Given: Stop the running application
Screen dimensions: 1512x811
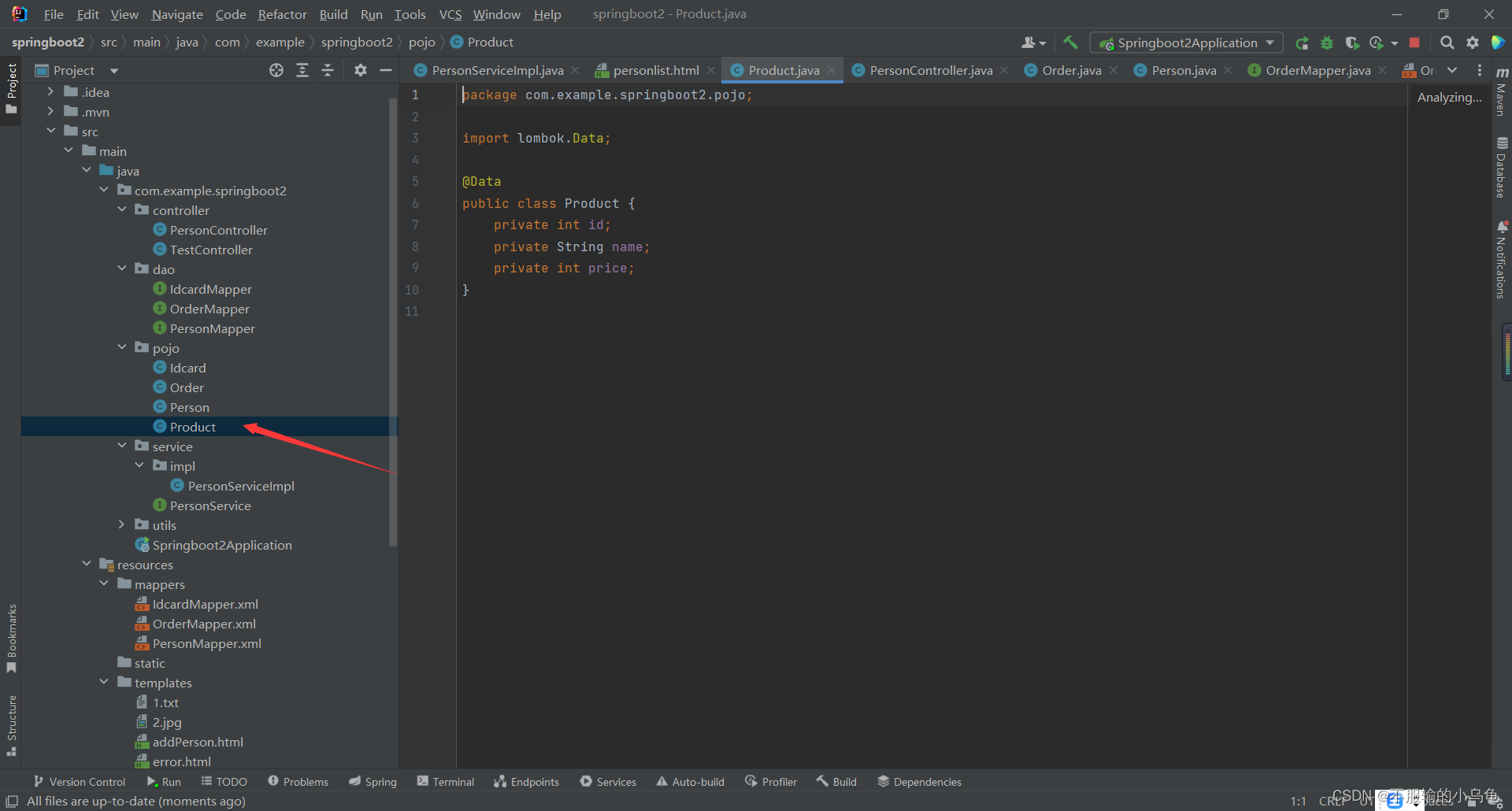Looking at the screenshot, I should point(1414,43).
